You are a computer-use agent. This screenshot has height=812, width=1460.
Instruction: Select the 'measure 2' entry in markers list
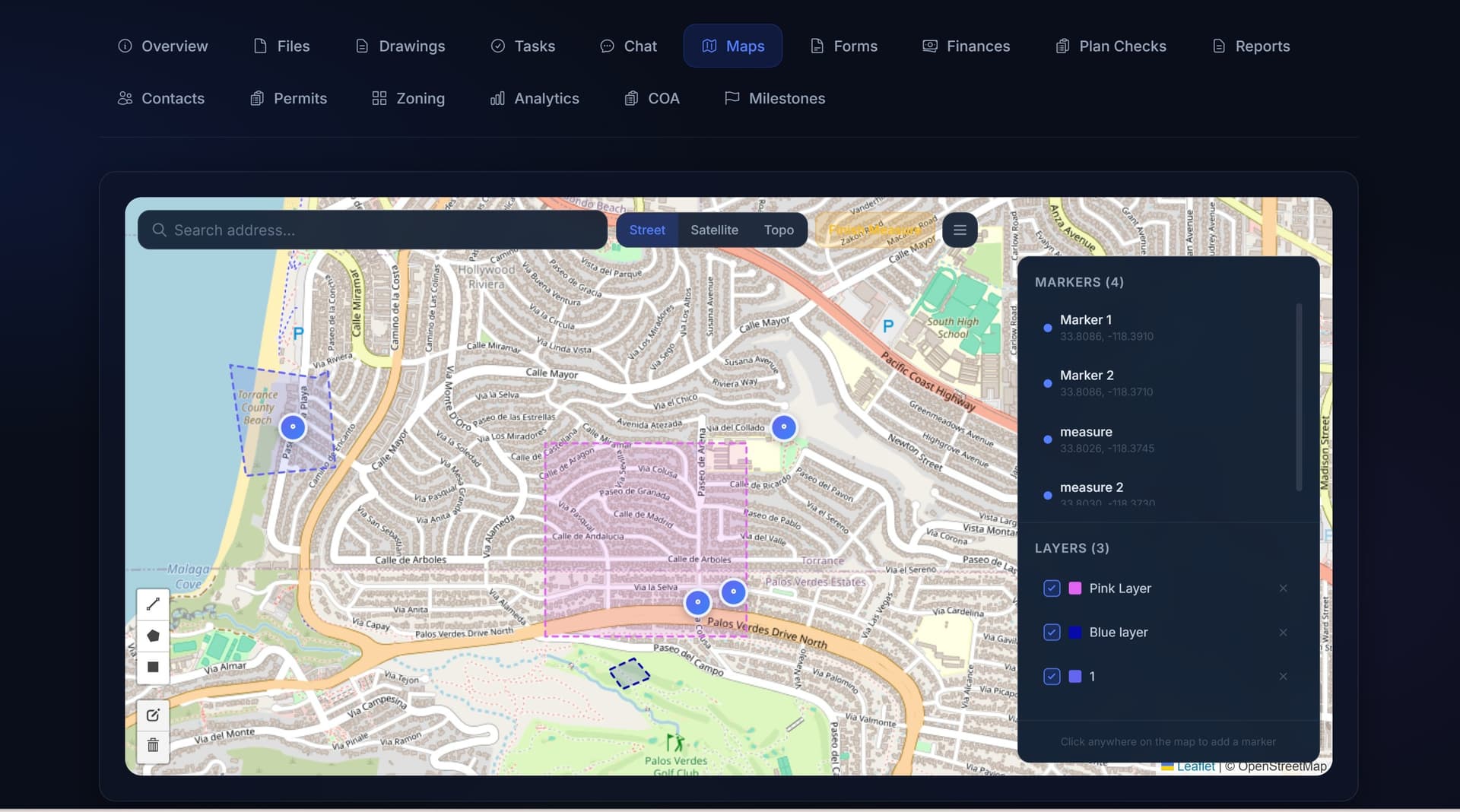click(1164, 493)
